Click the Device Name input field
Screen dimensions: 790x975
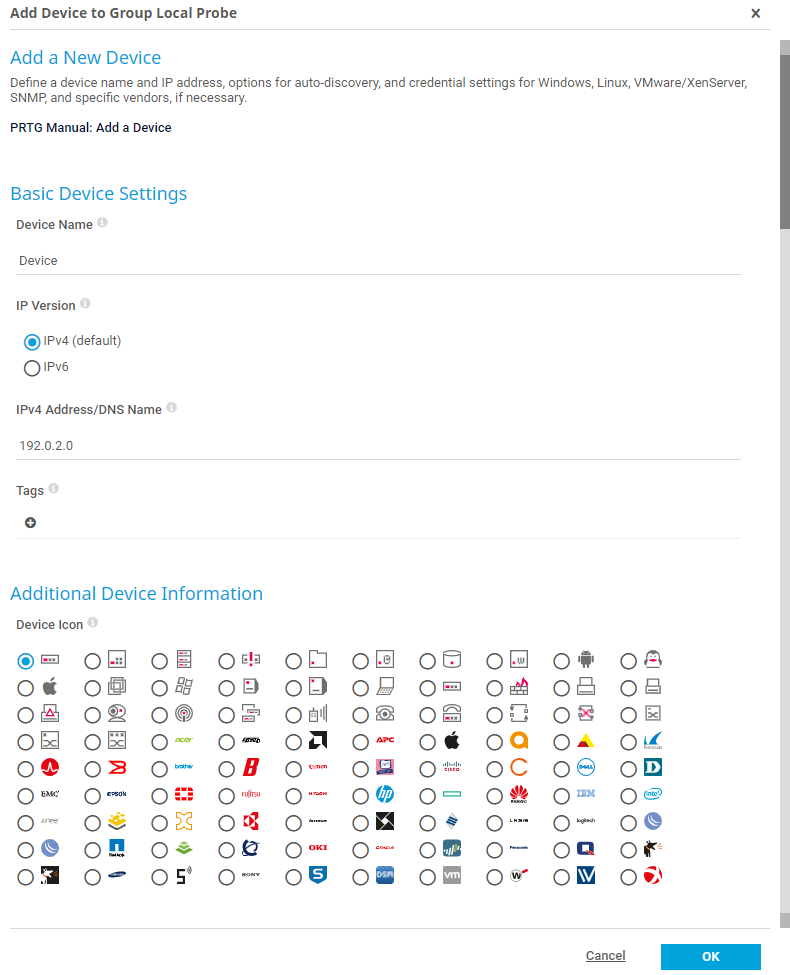coord(378,261)
